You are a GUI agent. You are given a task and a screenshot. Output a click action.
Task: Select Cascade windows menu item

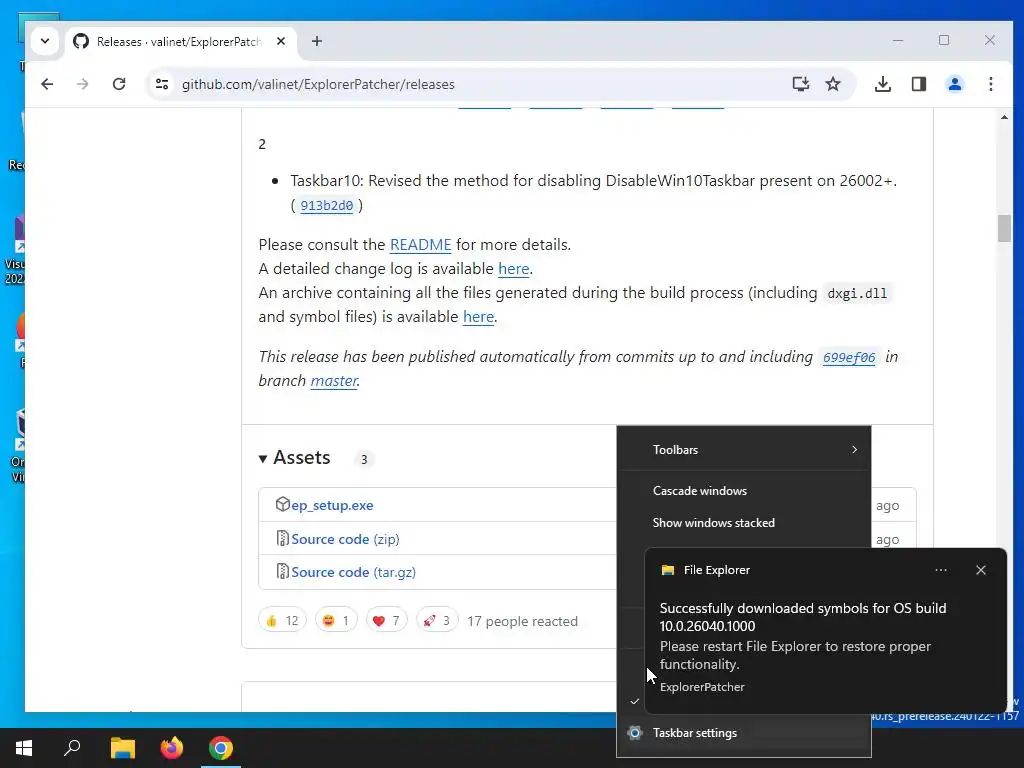pos(744,491)
